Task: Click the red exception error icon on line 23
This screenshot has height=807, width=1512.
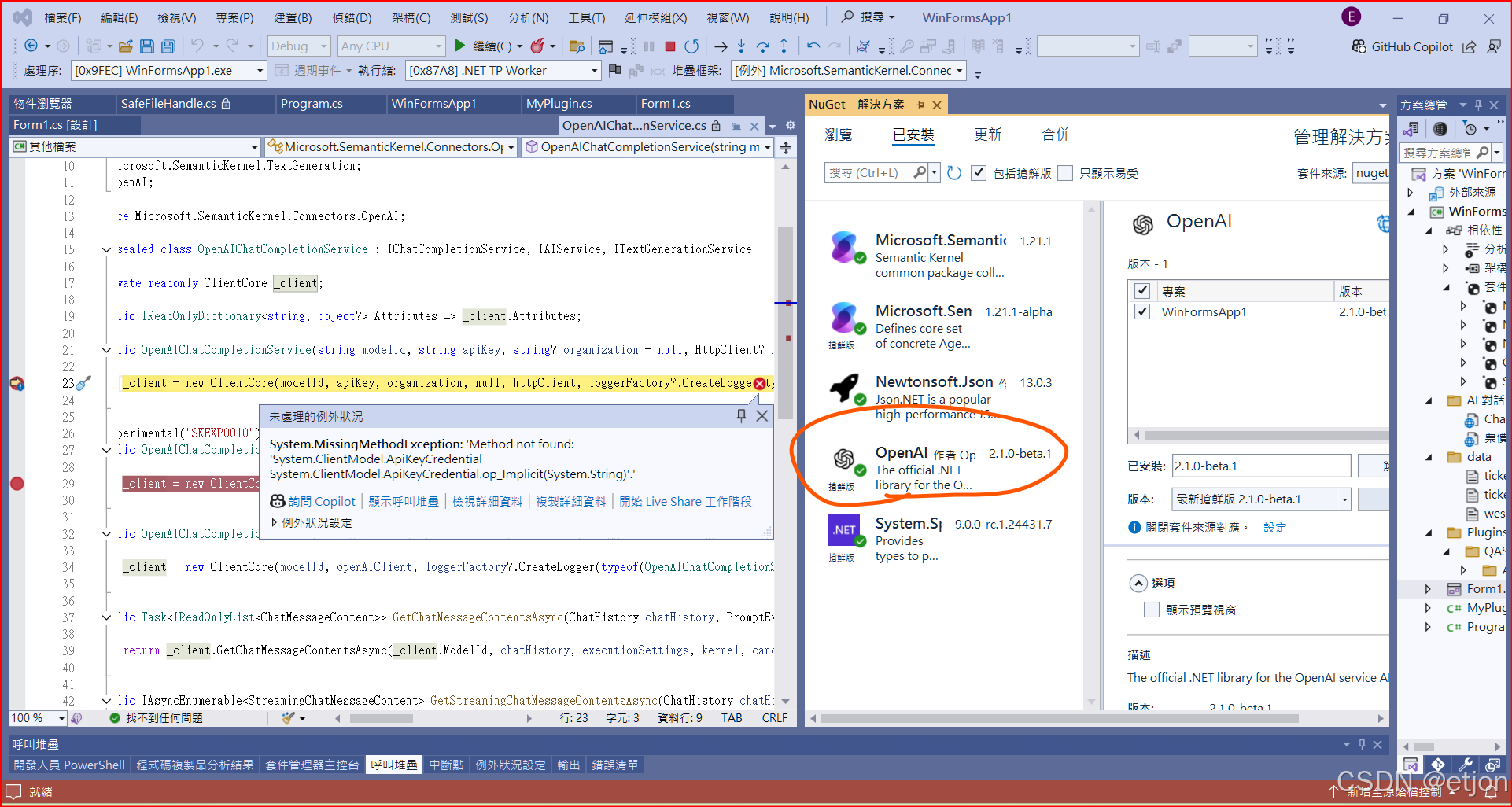Action: coord(759,383)
